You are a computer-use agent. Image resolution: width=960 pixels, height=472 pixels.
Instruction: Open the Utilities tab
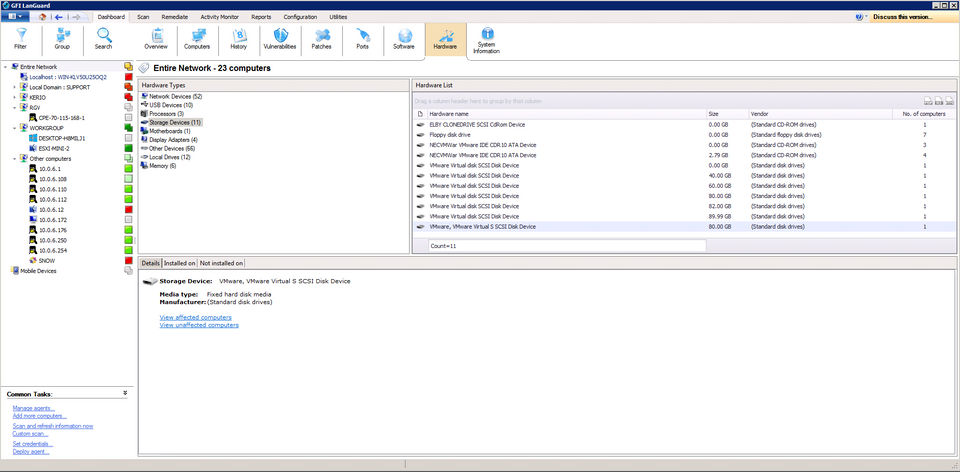tap(338, 17)
